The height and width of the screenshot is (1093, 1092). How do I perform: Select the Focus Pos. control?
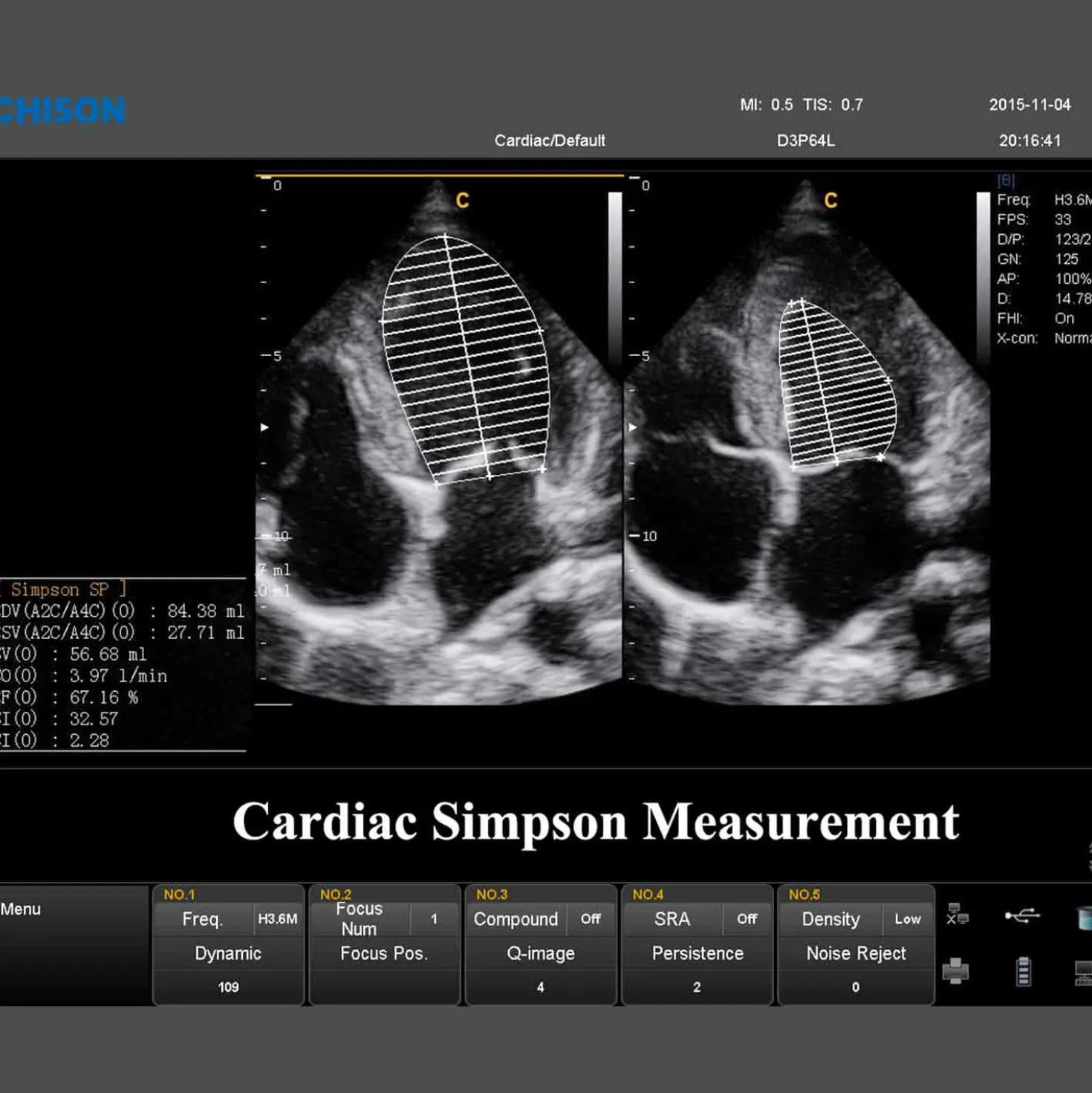pyautogui.click(x=384, y=953)
